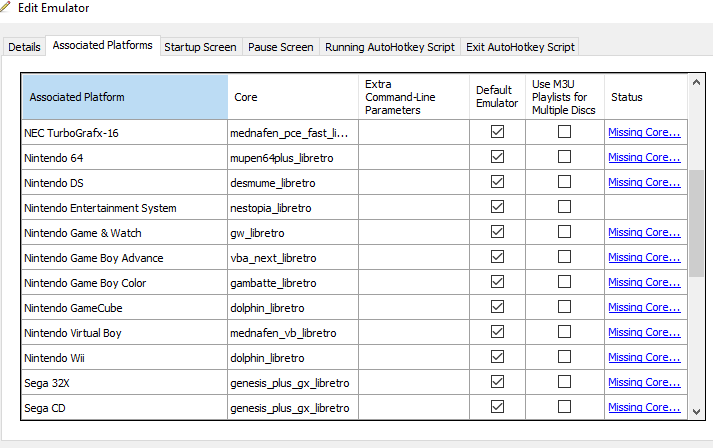Image resolution: width=713 pixels, height=448 pixels.
Task: Toggle Default Emulator for Game Boy Color
Action: point(497,282)
